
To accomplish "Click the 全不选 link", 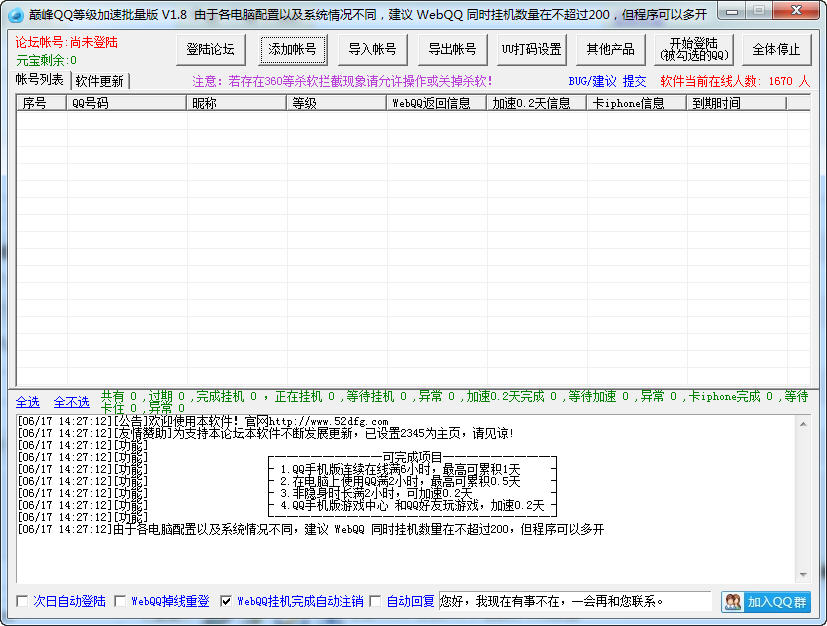I will pyautogui.click(x=72, y=402).
